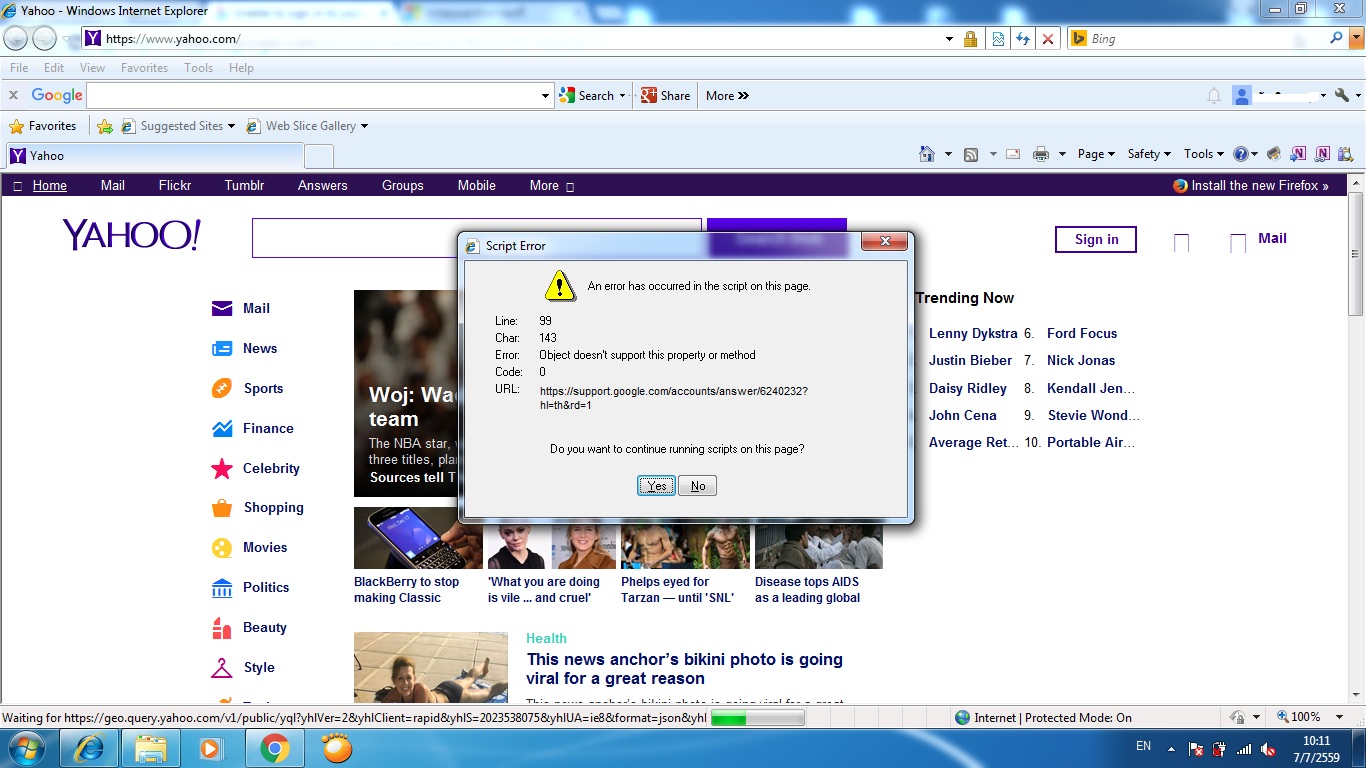Click the Compatibility View torn-page icon
The width and height of the screenshot is (1366, 768).
click(x=997, y=39)
